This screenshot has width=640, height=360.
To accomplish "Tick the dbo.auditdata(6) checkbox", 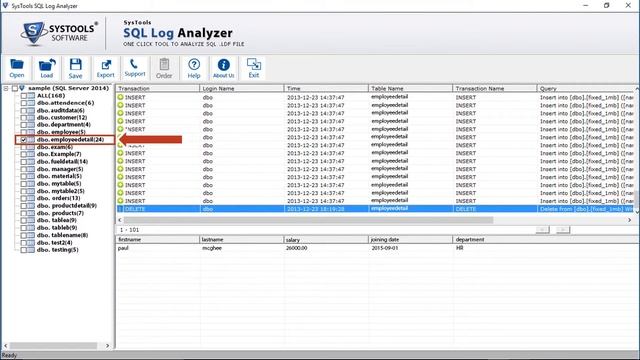I will pos(24,110).
